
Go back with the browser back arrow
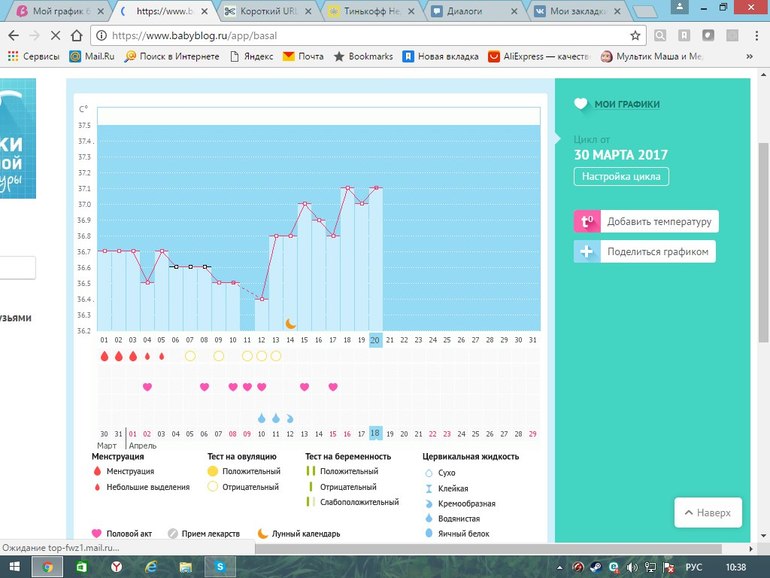point(13,35)
